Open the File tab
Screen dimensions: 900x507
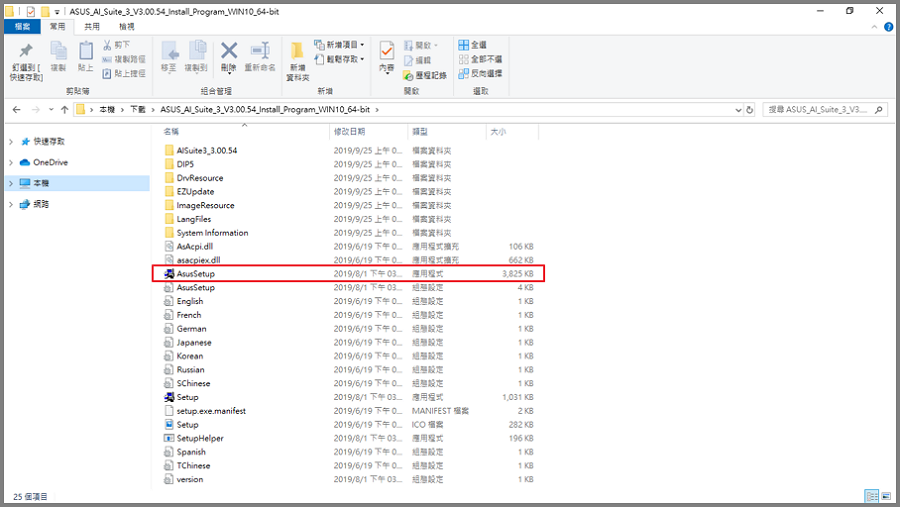(x=22, y=26)
